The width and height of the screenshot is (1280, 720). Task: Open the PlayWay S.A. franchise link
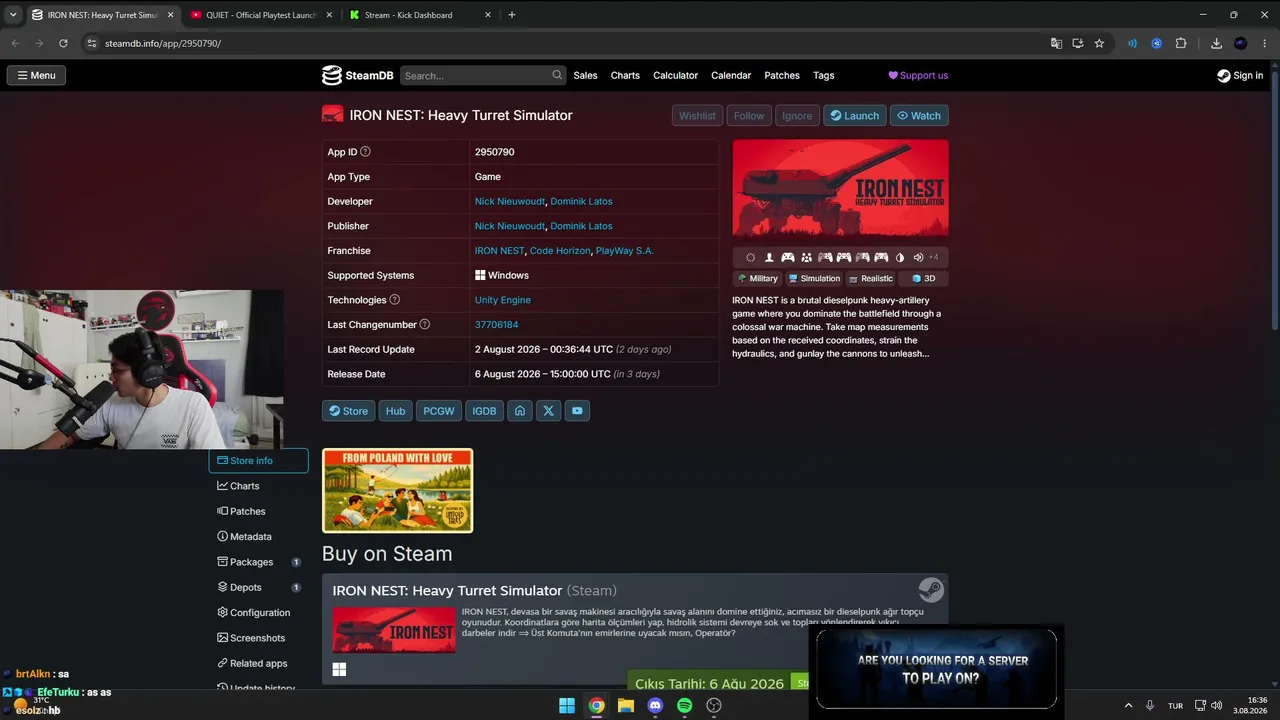tap(625, 251)
